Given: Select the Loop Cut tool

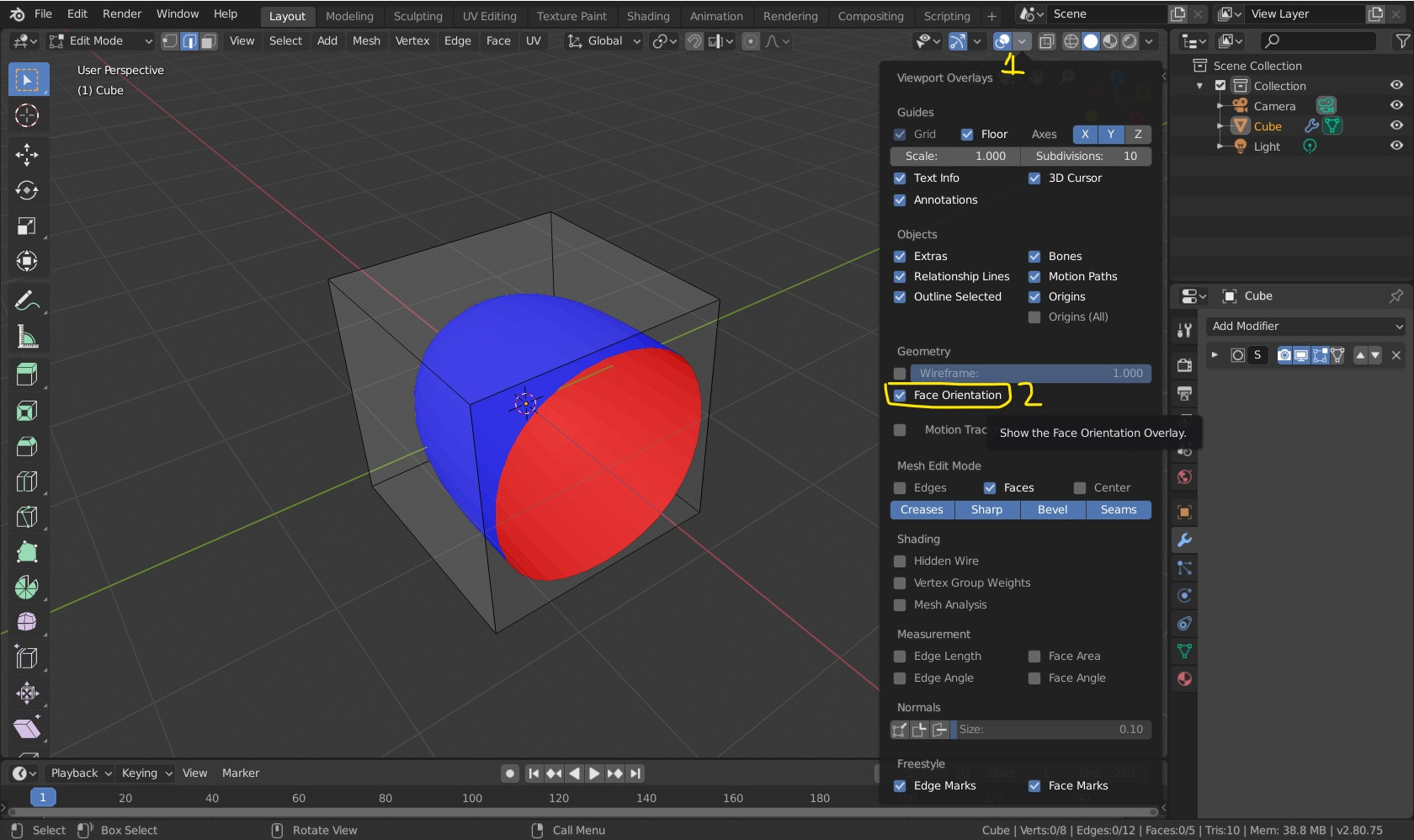Looking at the screenshot, I should click(x=27, y=481).
